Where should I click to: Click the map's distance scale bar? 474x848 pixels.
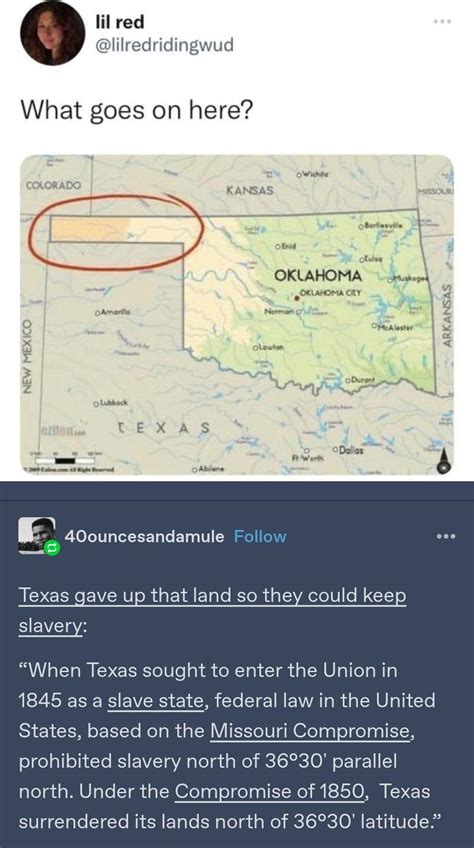point(64,460)
